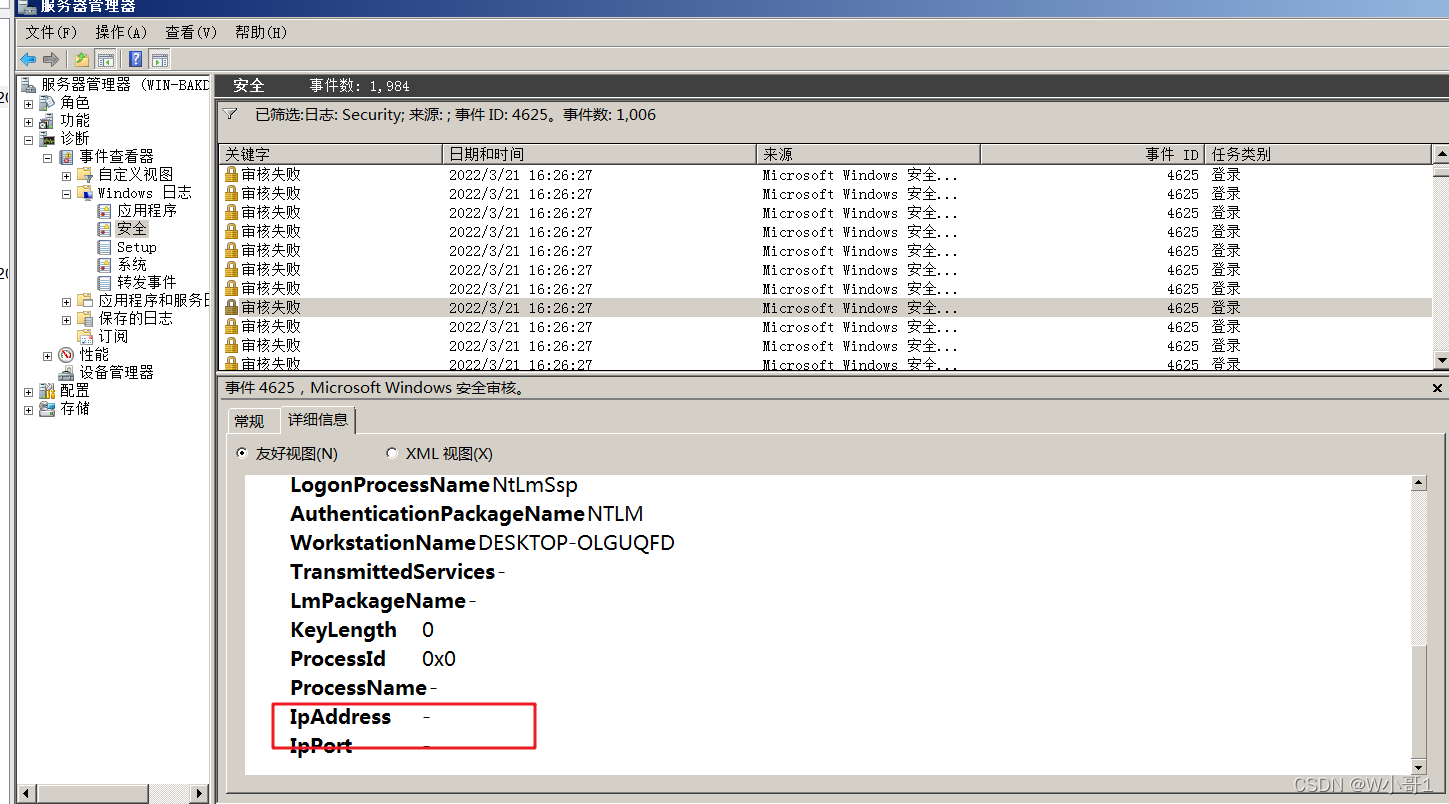
Task: Click the Back arrow toolbar icon
Action: 28,59
